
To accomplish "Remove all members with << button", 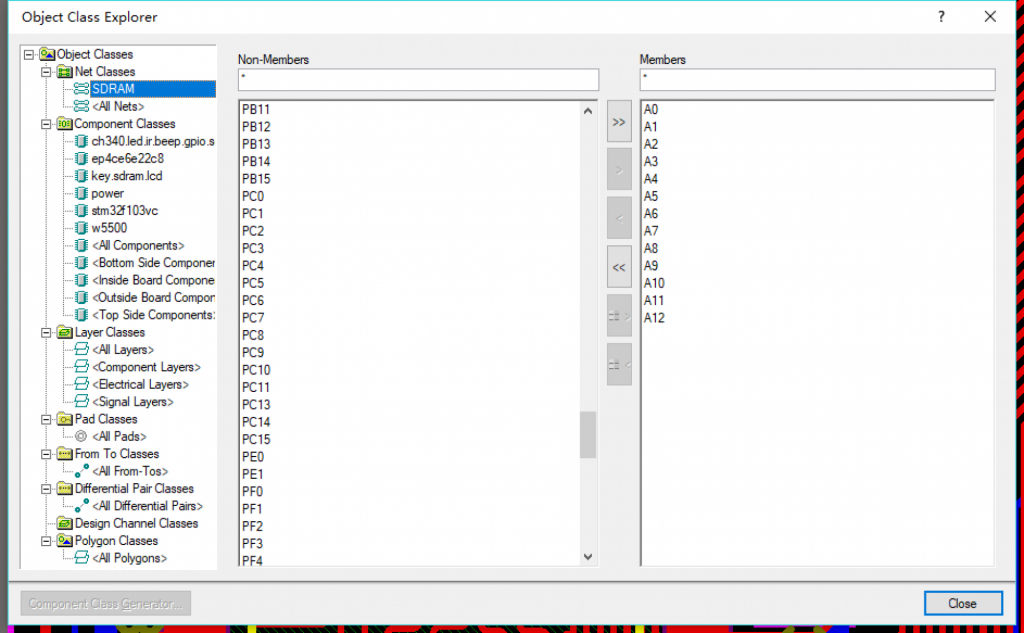I will [x=619, y=267].
